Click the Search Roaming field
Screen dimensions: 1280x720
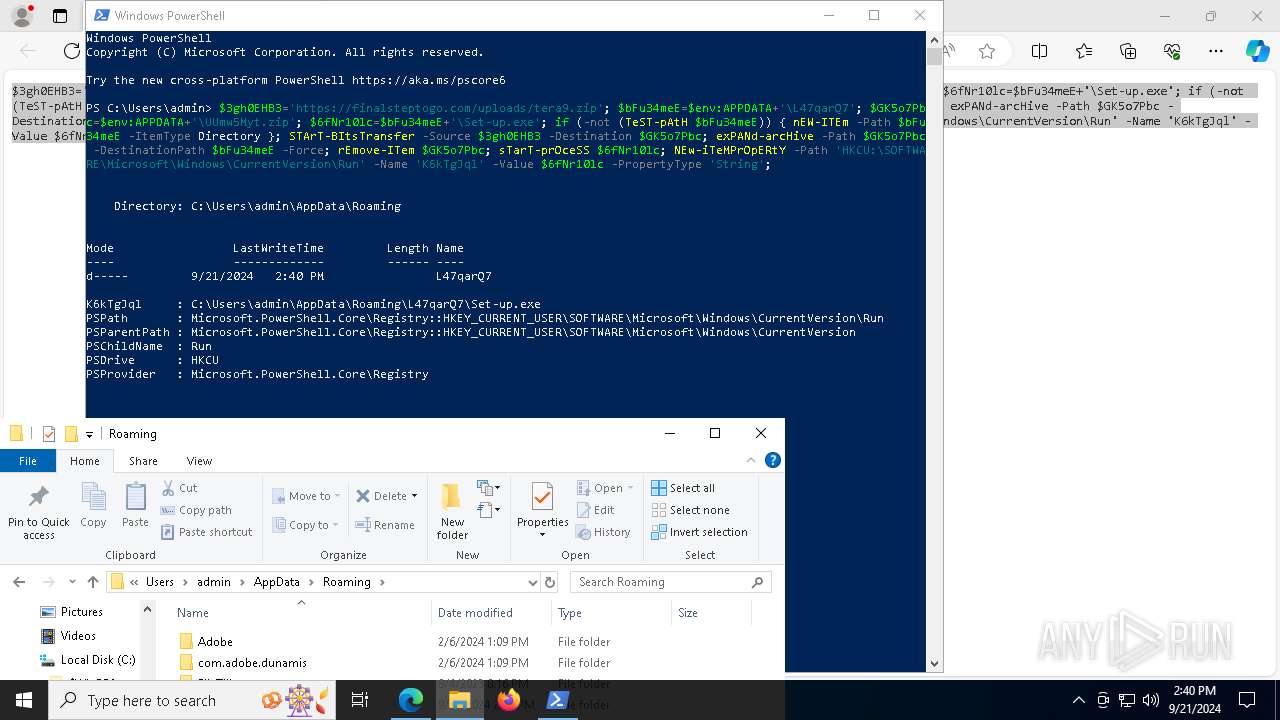[670, 582]
